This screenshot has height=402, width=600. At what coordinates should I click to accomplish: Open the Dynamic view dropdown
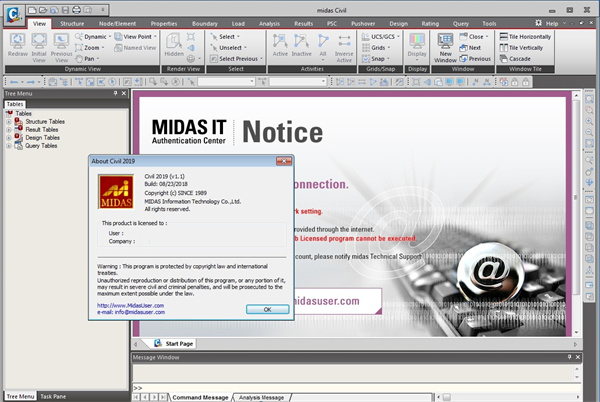coord(110,37)
